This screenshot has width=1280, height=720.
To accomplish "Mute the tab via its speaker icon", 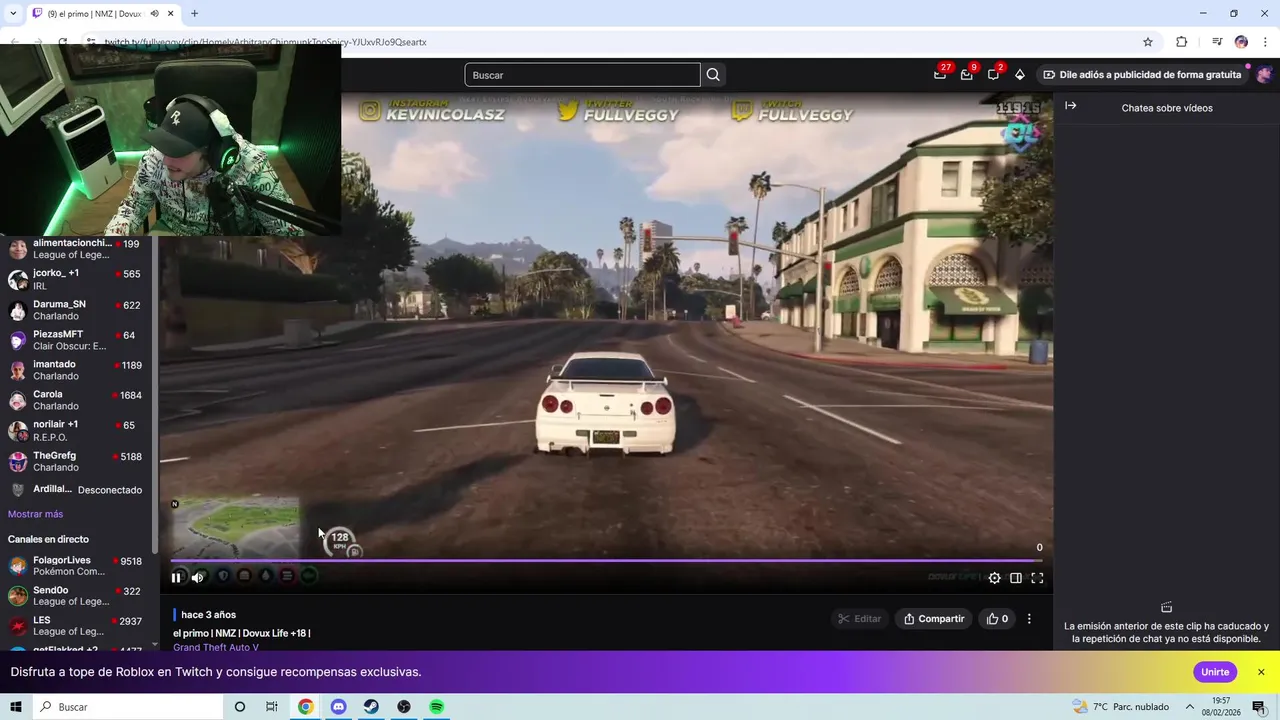I will [154, 14].
